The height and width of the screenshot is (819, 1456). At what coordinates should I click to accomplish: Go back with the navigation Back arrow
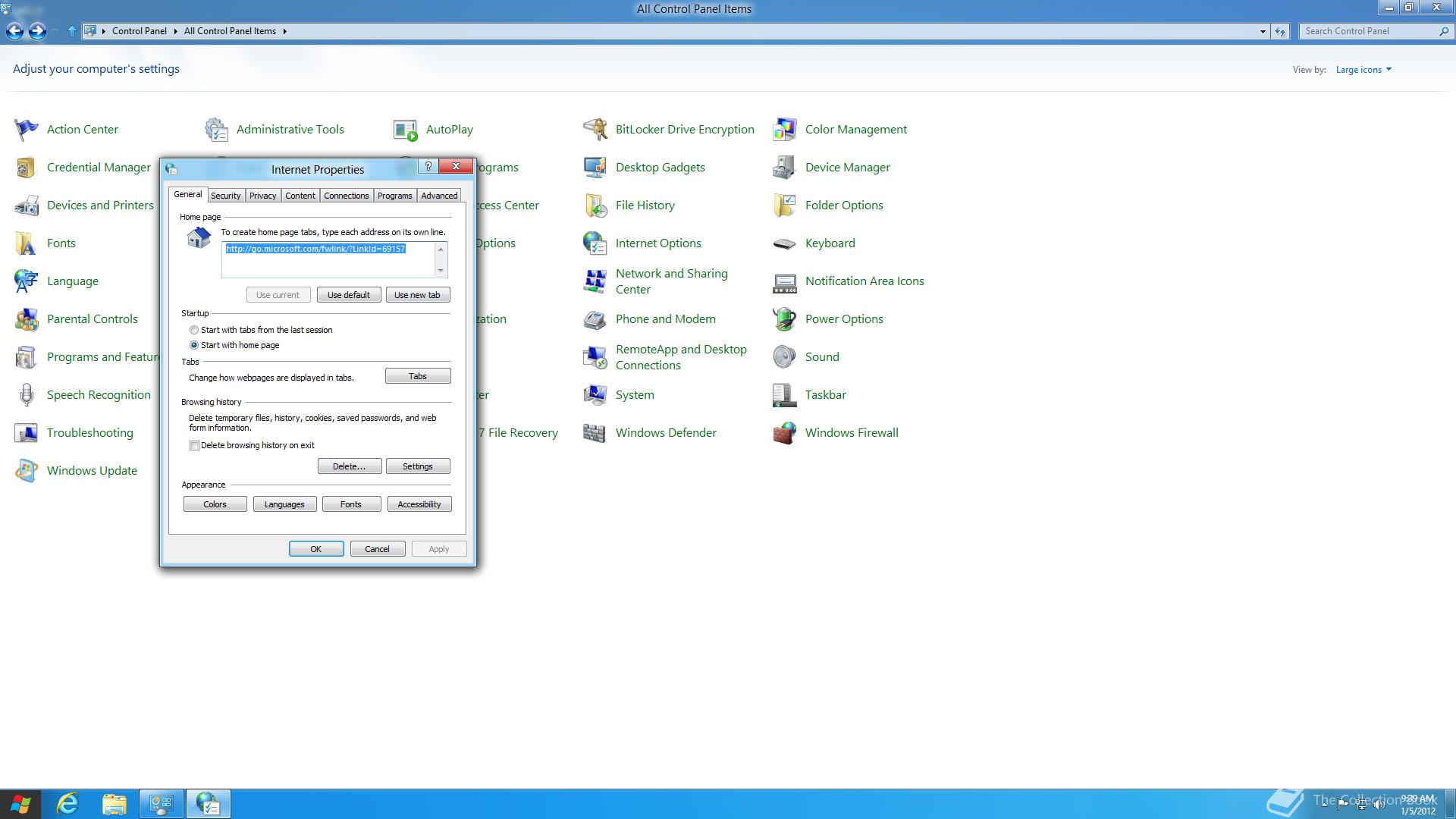(14, 31)
